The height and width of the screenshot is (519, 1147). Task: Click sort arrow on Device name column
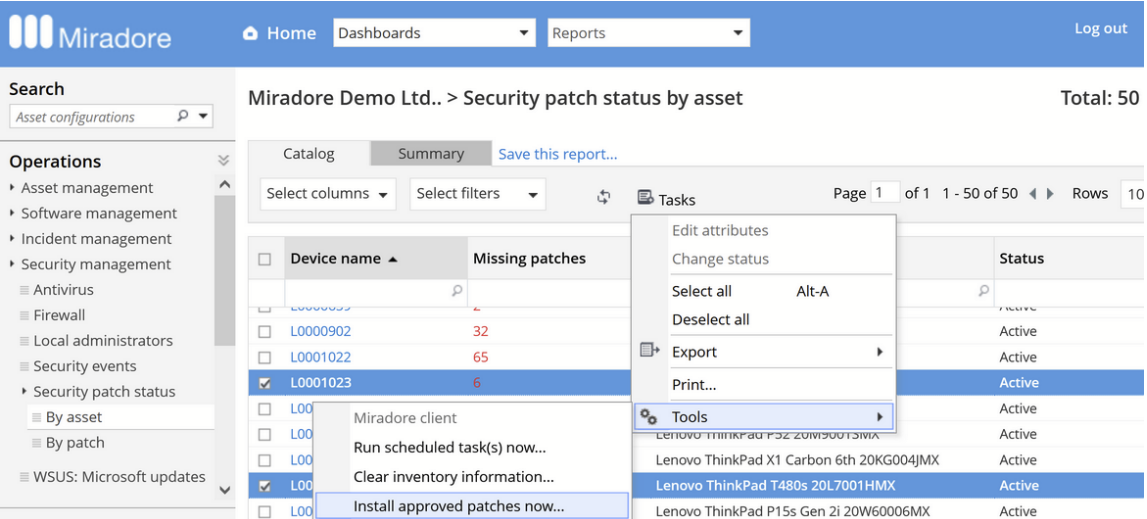[393, 259]
